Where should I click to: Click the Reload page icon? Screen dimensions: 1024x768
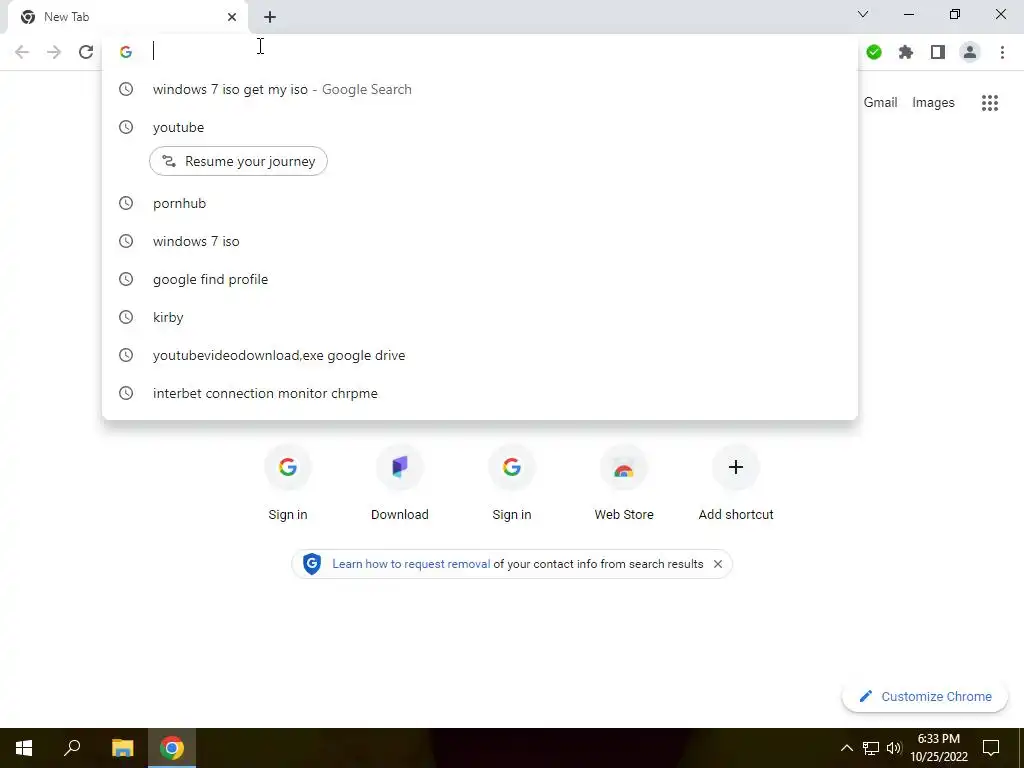pos(86,52)
